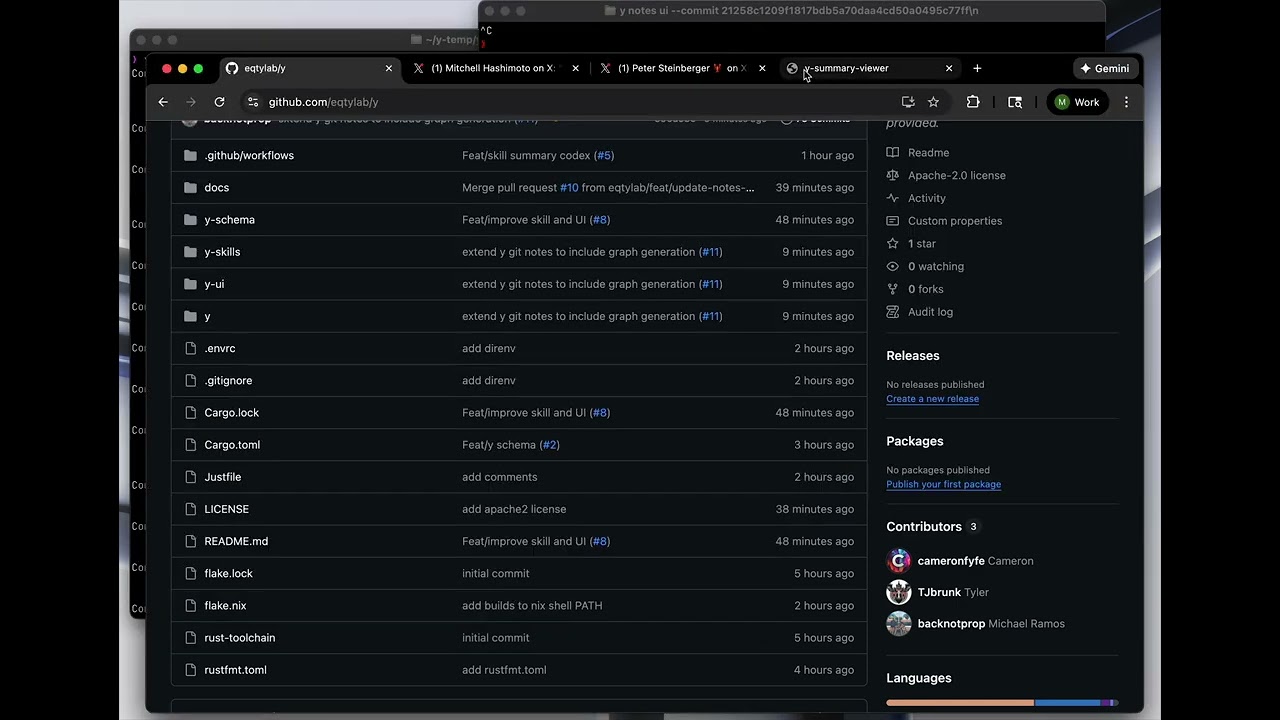Click the orange segment of the Languages bar

pyautogui.click(x=960, y=703)
